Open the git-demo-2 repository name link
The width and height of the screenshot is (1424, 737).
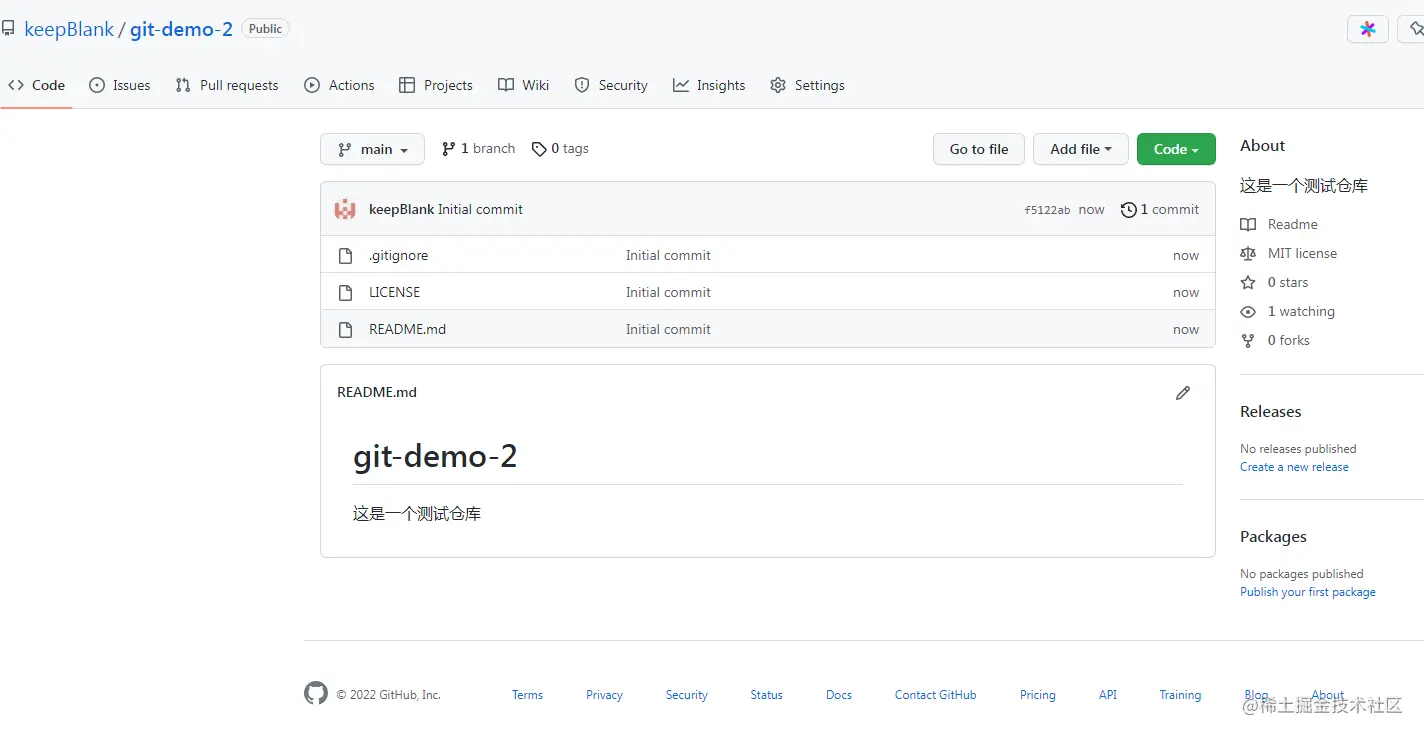click(x=181, y=29)
